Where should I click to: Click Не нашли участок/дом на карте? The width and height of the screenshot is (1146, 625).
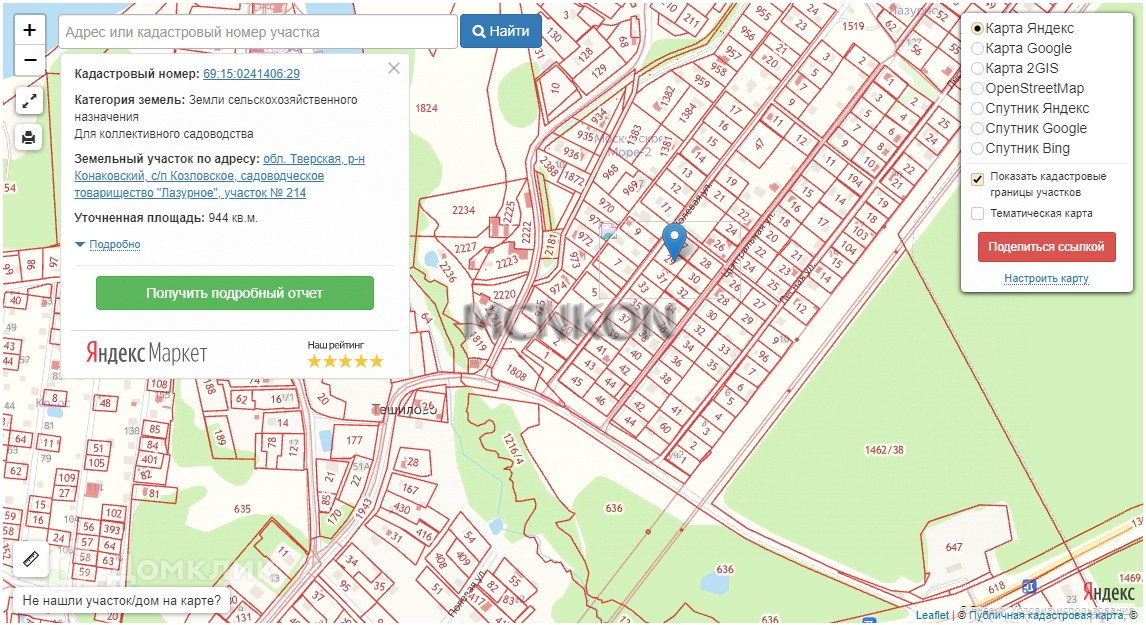pyautogui.click(x=121, y=601)
